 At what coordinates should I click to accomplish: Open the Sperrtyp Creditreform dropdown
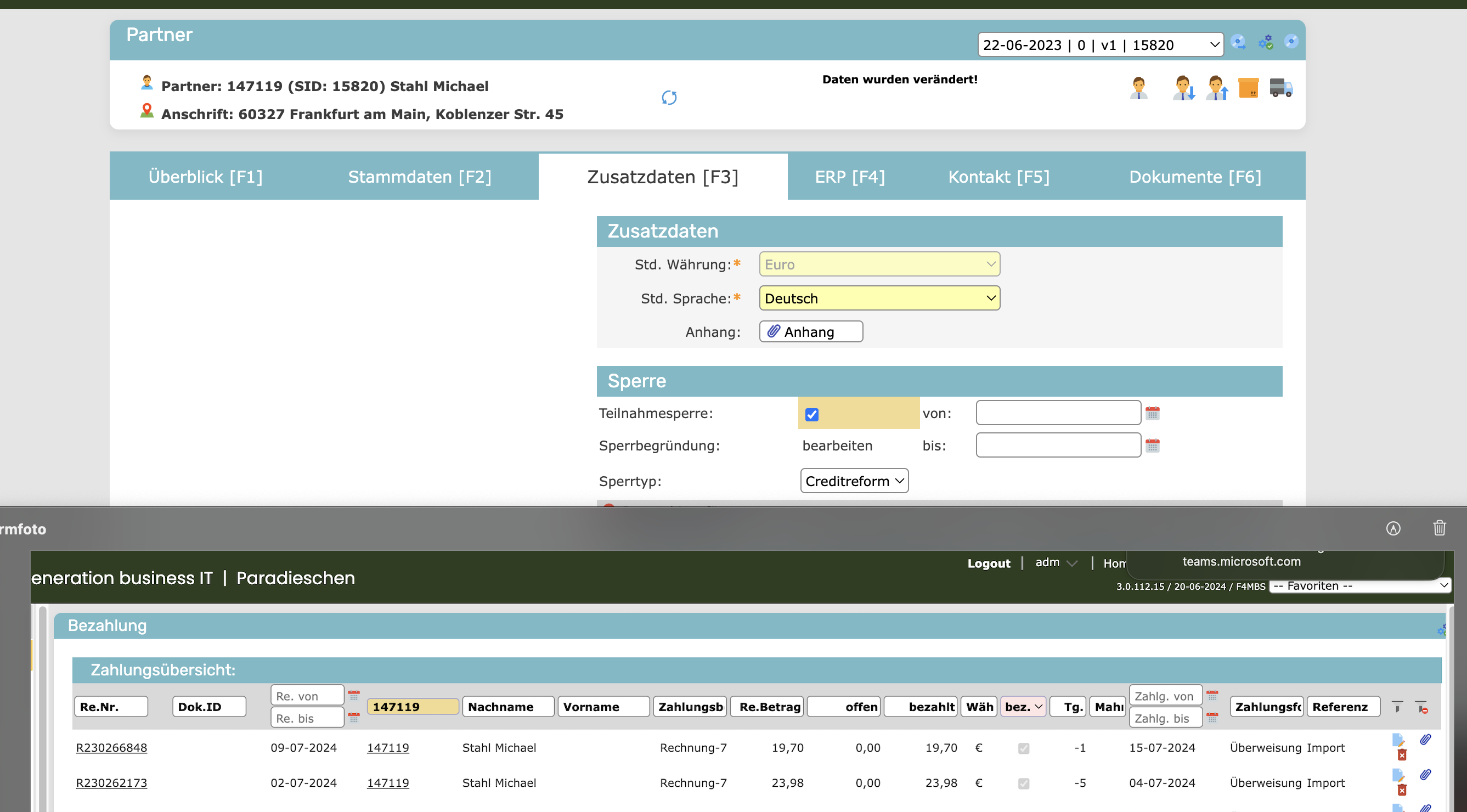[854, 481]
